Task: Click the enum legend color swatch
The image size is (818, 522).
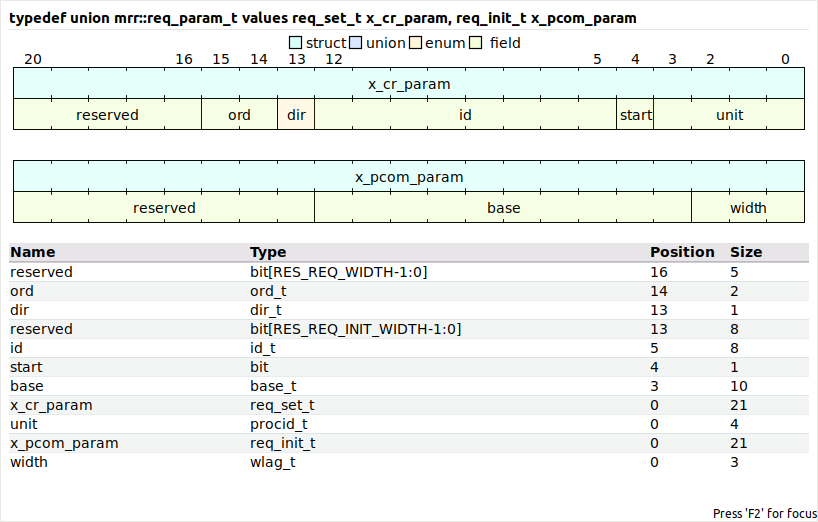Action: point(416,43)
